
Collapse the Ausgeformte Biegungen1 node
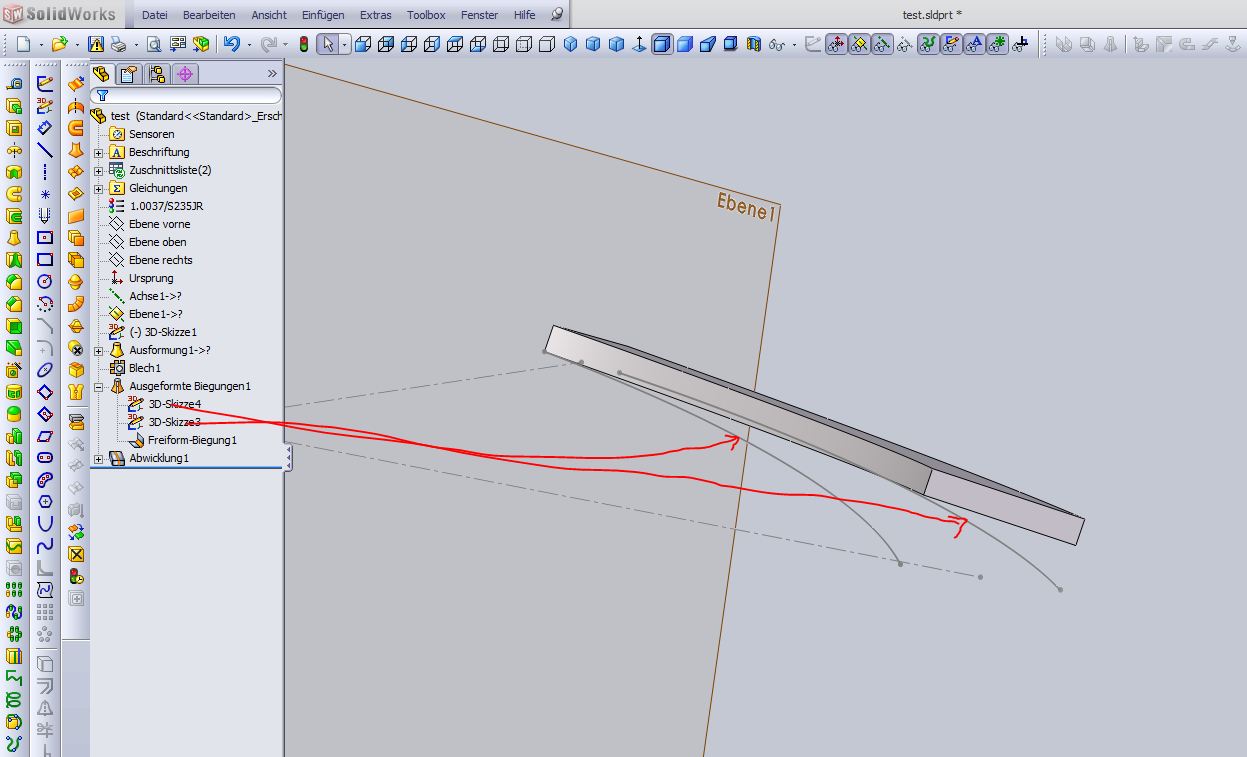point(99,387)
